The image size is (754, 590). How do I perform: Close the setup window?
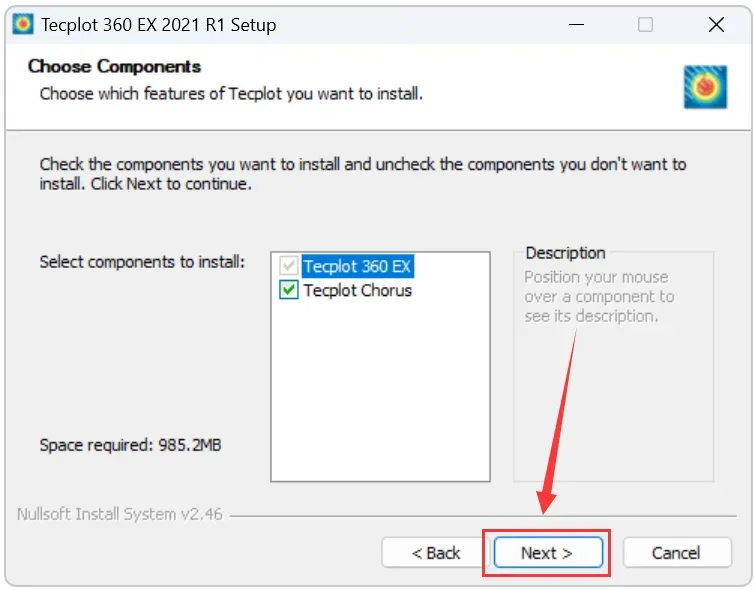point(716,24)
